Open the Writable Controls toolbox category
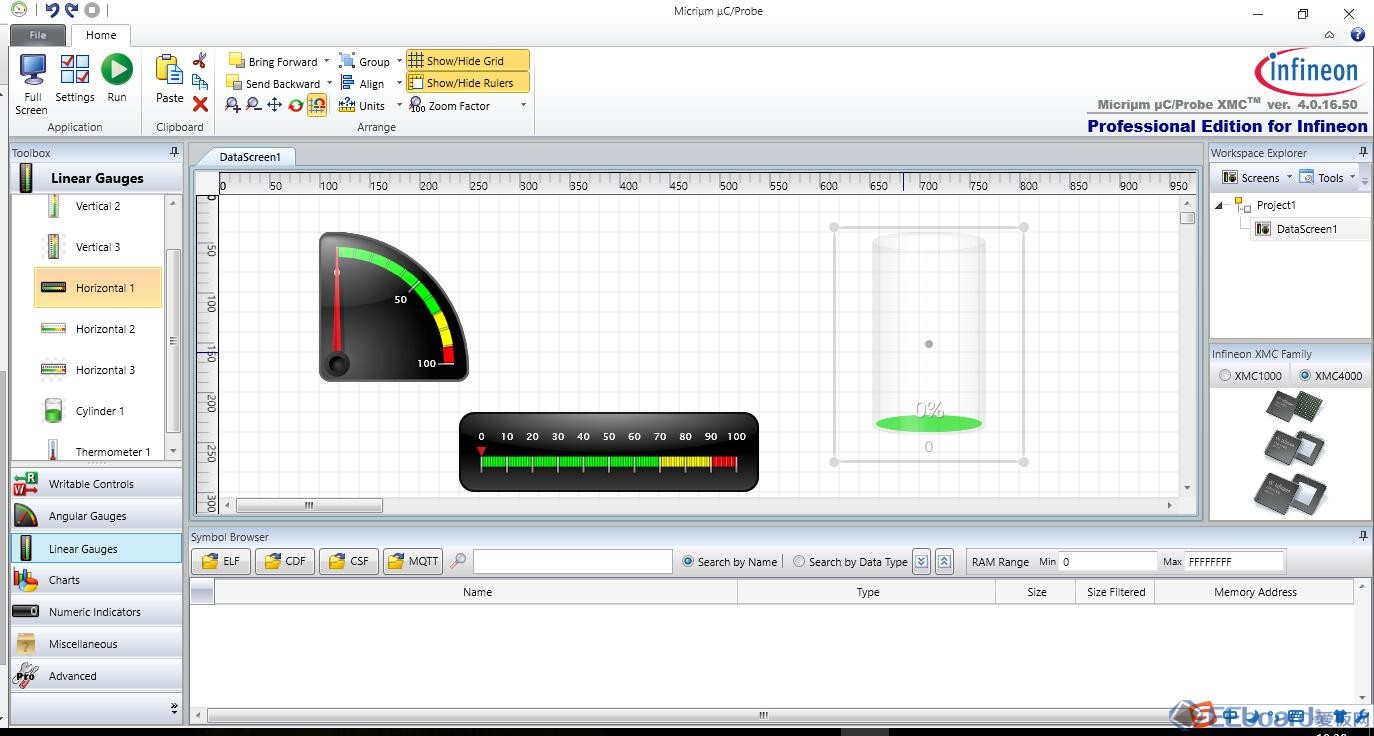 (96, 484)
